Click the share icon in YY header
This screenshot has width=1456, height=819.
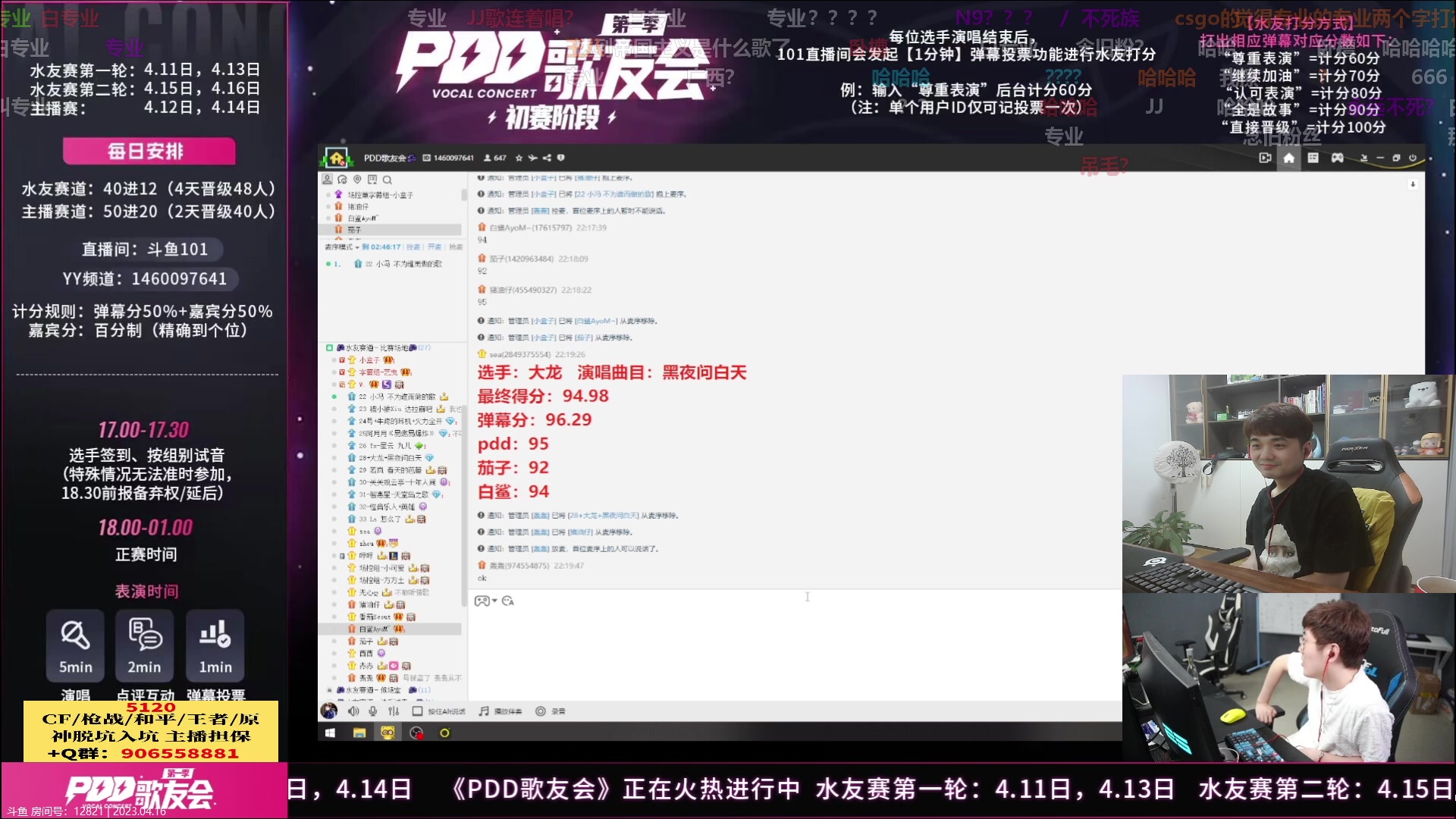point(547,158)
